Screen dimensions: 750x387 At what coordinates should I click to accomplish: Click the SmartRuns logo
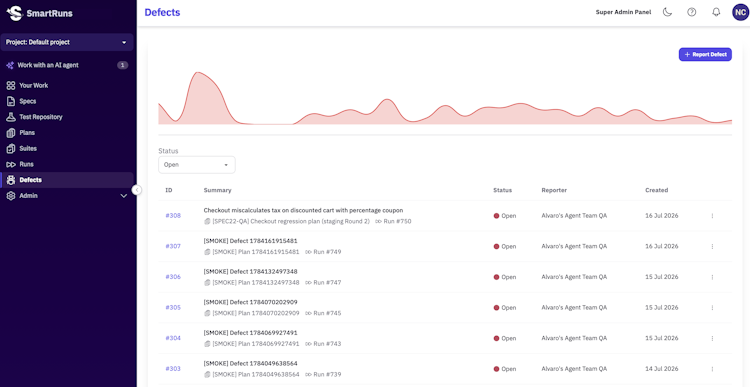tap(41, 13)
